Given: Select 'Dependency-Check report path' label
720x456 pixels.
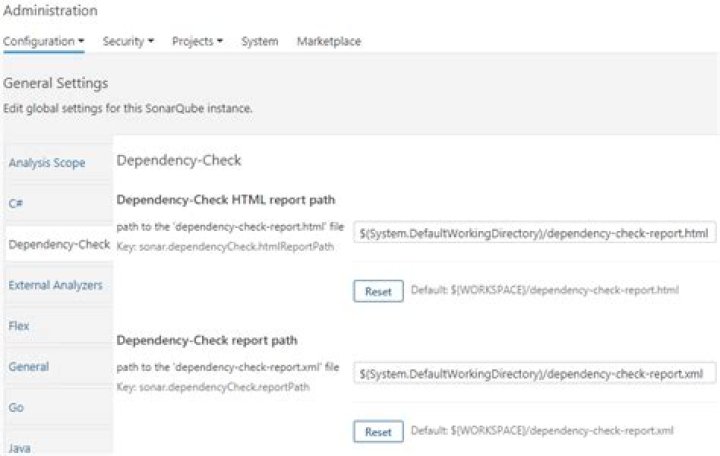Looking at the screenshot, I should 207,340.
